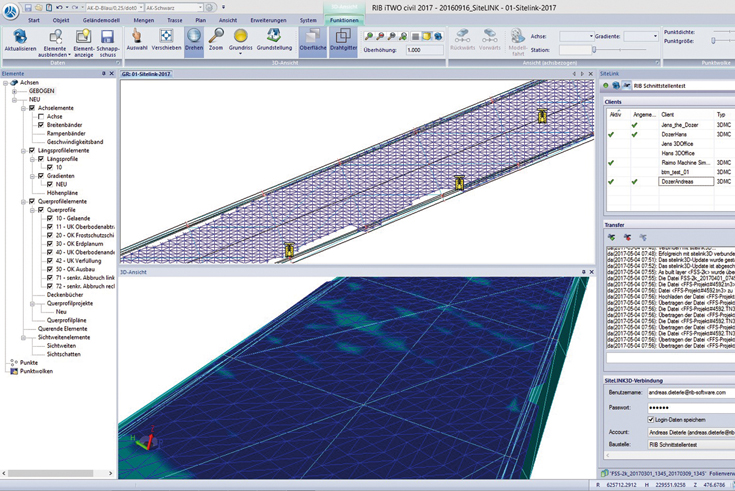Click the Zoom magnifier tool
Screen dimensions: 735x491
216,37
